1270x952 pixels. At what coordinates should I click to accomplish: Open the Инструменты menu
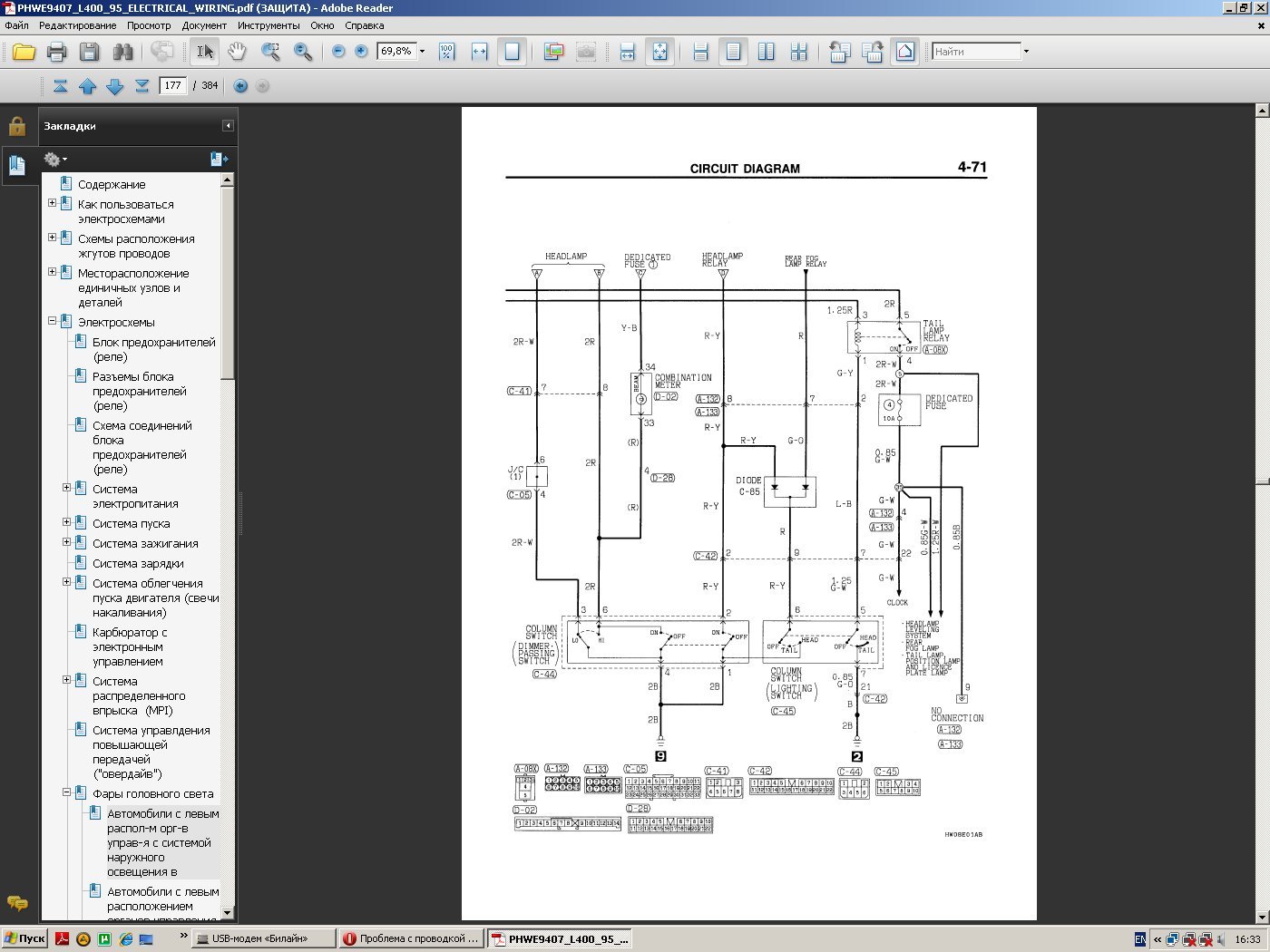pos(269,25)
